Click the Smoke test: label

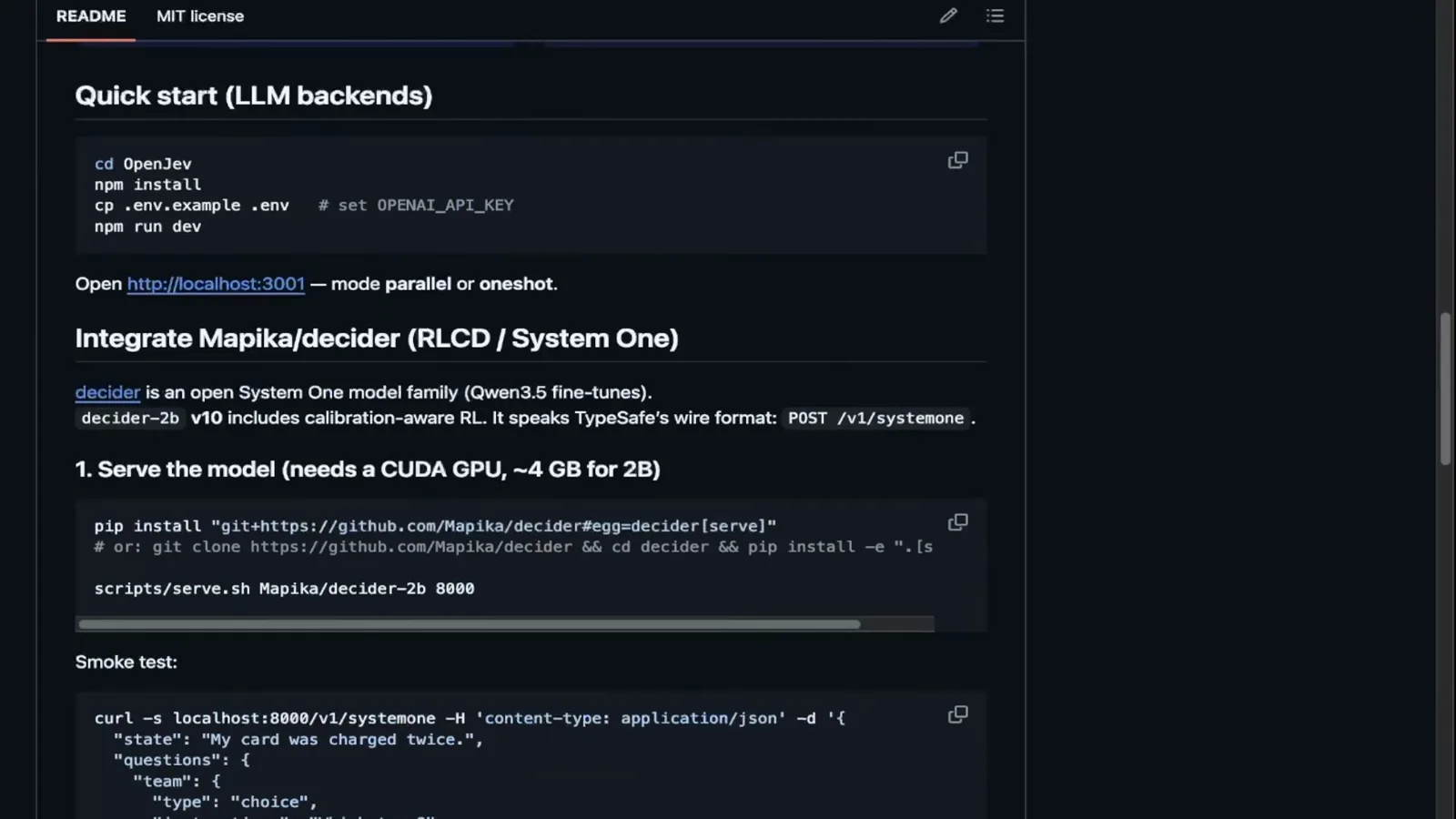click(x=126, y=662)
